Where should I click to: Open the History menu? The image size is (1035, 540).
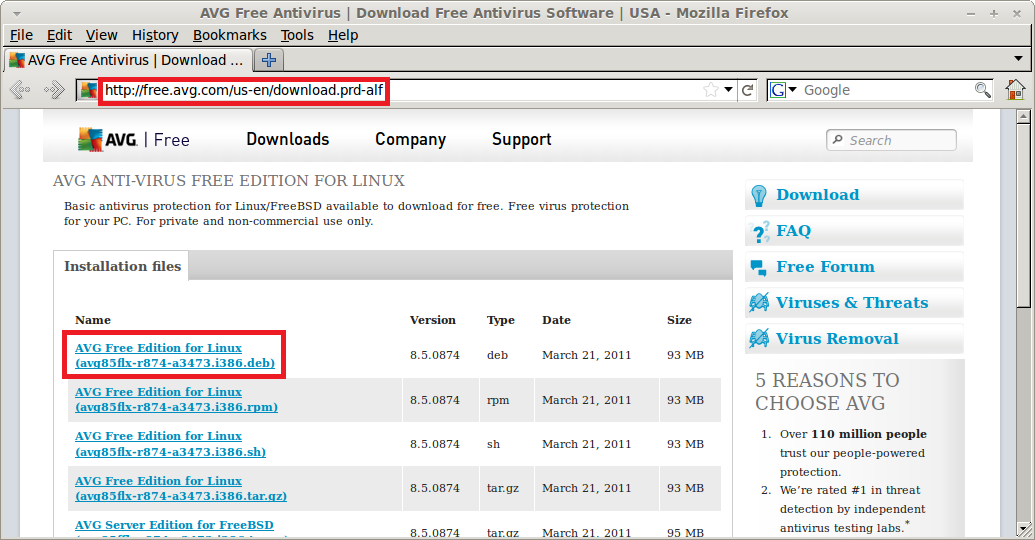(x=155, y=35)
